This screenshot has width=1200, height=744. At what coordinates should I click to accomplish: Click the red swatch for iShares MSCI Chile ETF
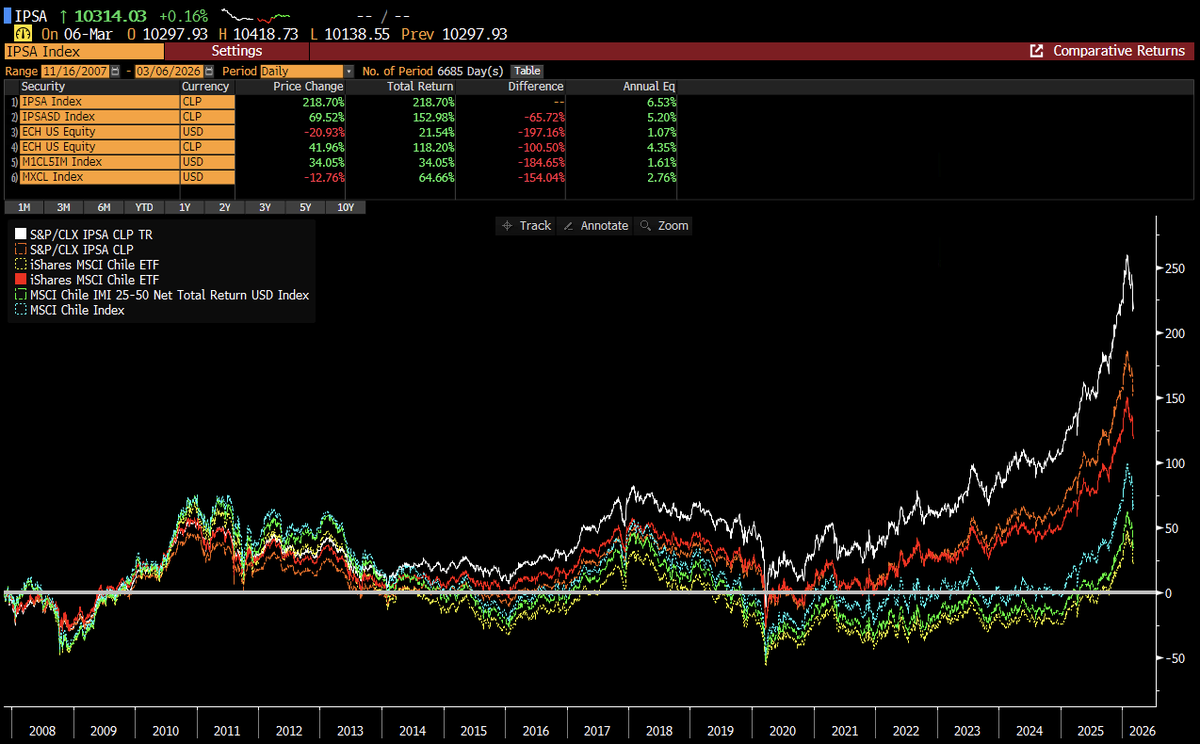click(x=20, y=279)
